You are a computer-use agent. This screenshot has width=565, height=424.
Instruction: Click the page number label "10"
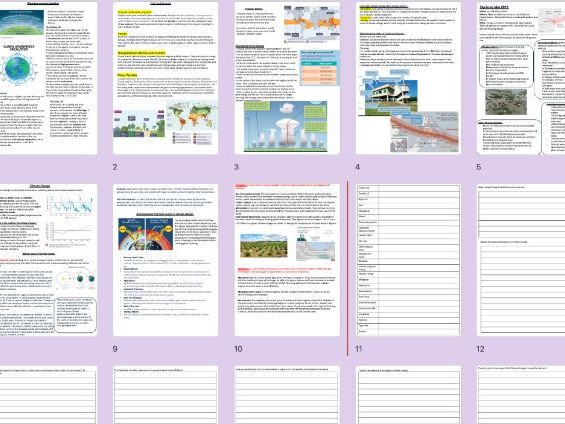point(238,349)
